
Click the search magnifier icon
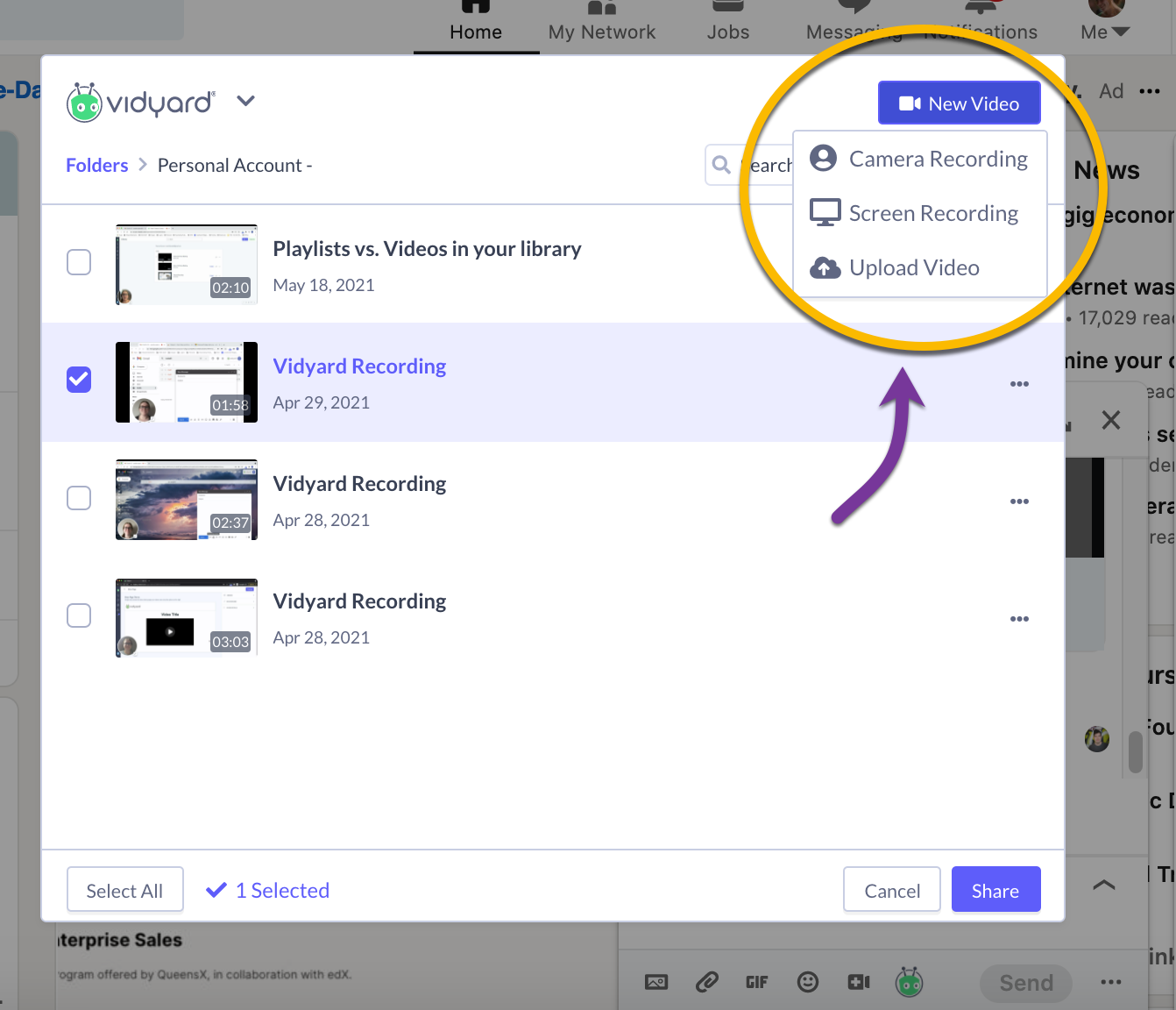[x=721, y=165]
